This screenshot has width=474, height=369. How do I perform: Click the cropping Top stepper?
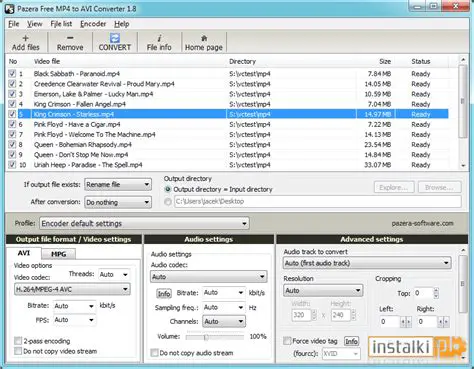(436, 293)
